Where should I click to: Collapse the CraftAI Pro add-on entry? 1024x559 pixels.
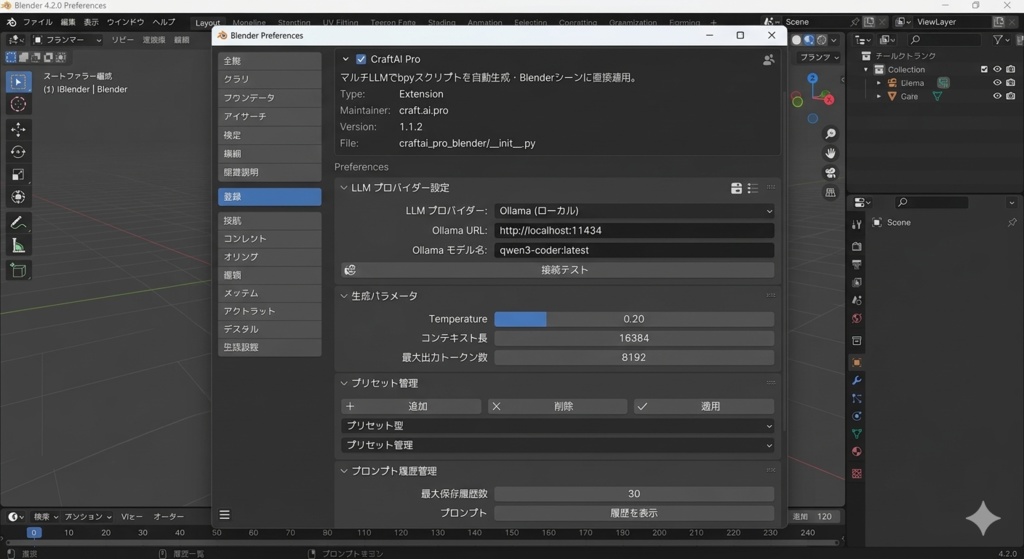[x=345, y=59]
